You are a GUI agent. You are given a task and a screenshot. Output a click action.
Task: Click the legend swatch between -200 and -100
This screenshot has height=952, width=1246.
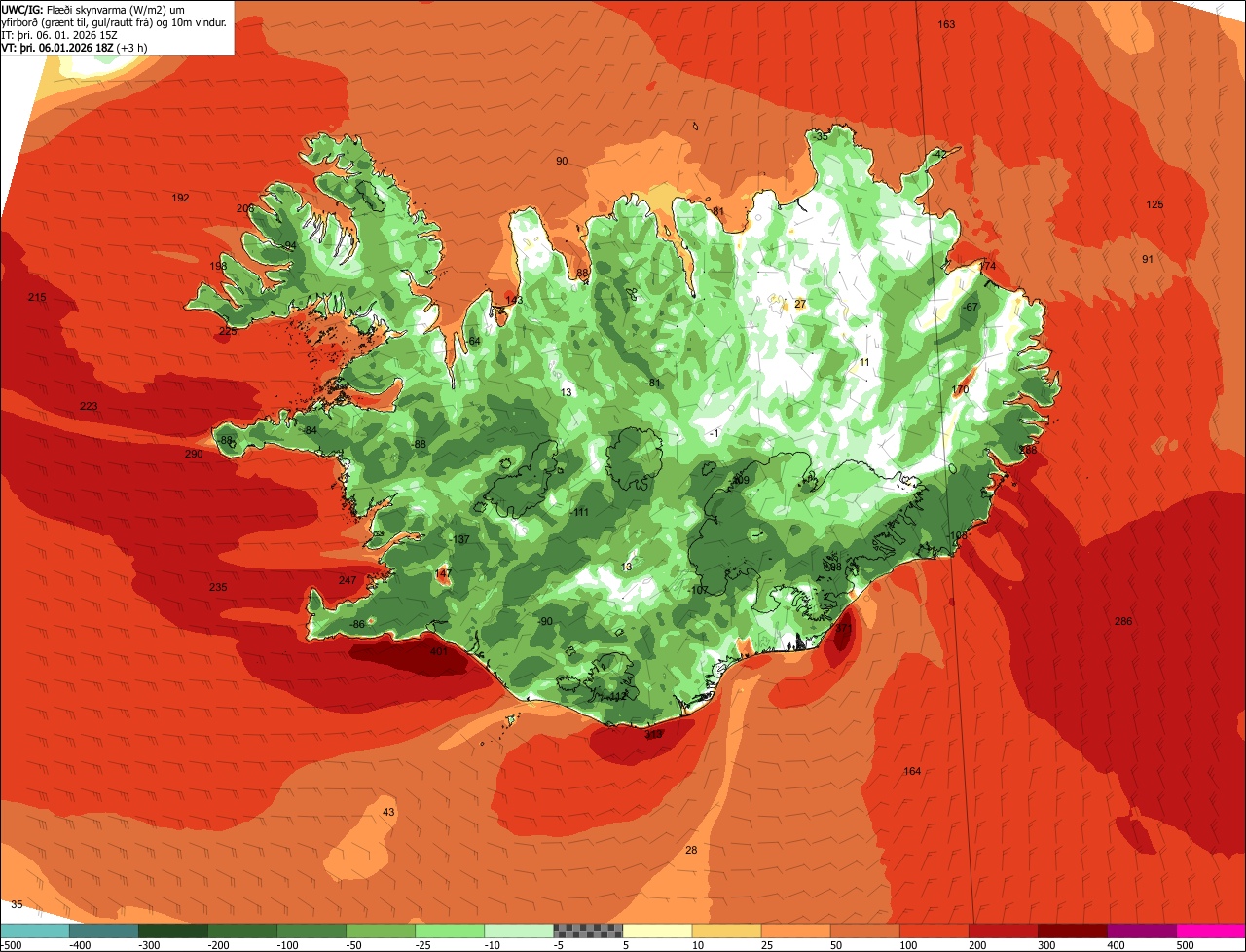tap(242, 931)
